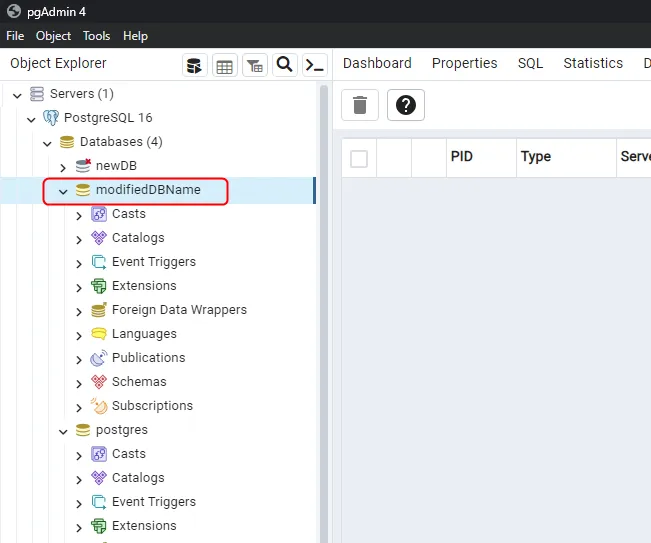Switch to the Statistics tab
This screenshot has width=651, height=543.
[x=592, y=63]
